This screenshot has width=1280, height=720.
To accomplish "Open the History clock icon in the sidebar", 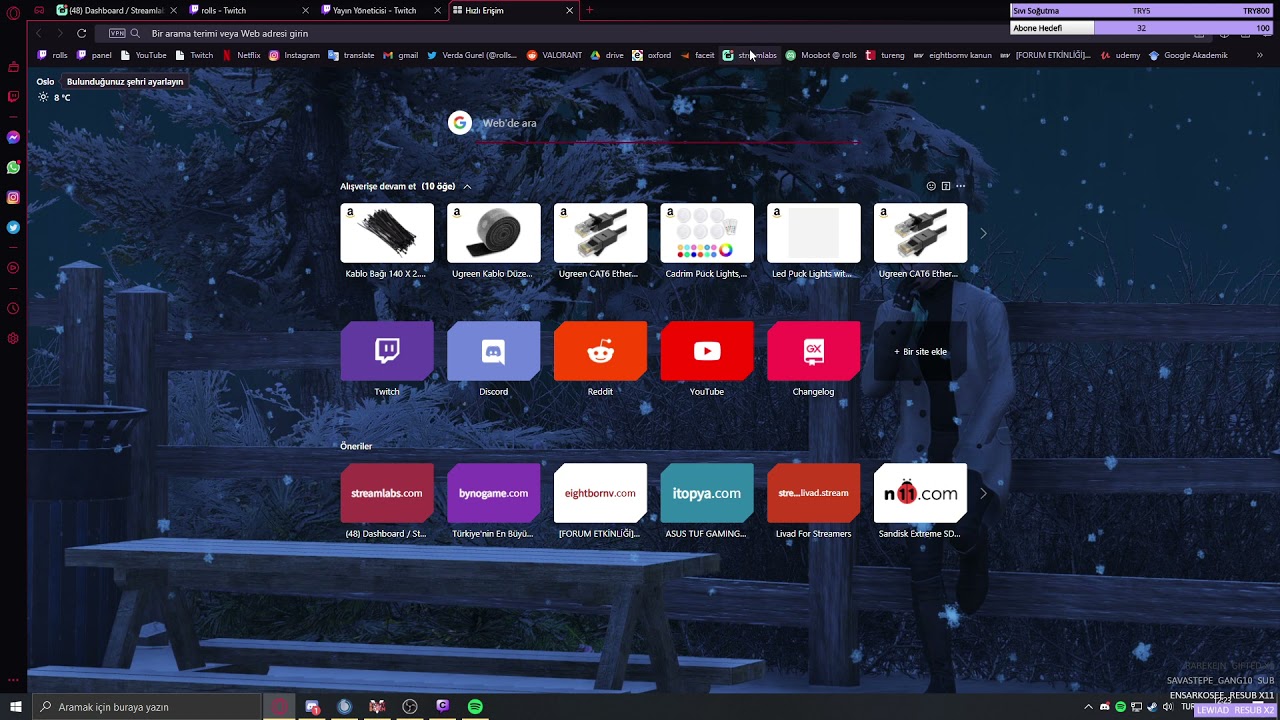I will pyautogui.click(x=13, y=308).
